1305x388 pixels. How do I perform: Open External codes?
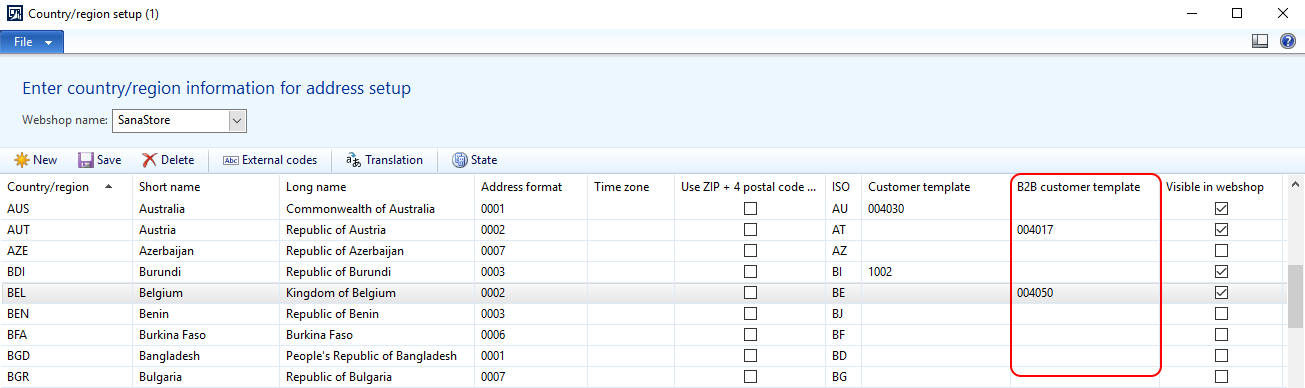point(270,160)
